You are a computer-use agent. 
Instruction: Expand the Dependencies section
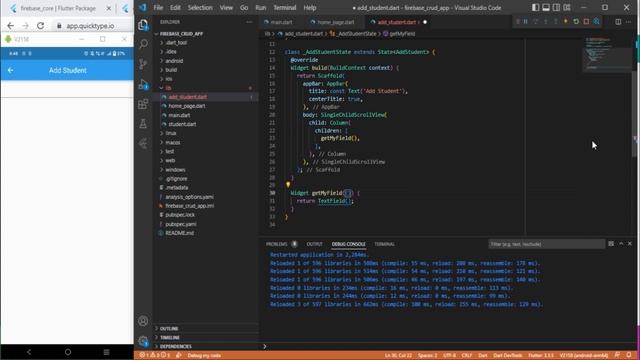click(x=176, y=347)
